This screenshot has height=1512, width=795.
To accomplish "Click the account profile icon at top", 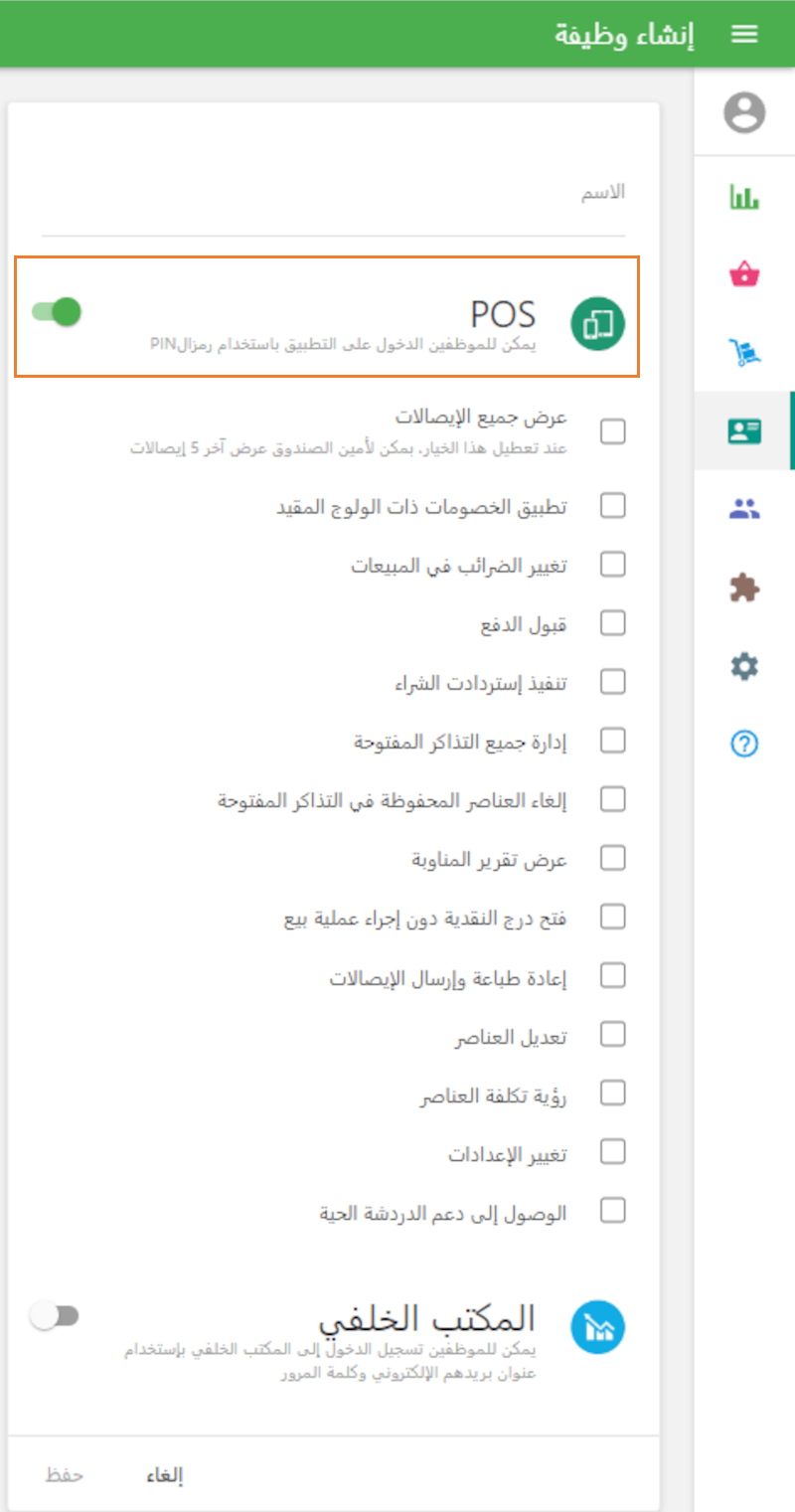I will coord(743,113).
